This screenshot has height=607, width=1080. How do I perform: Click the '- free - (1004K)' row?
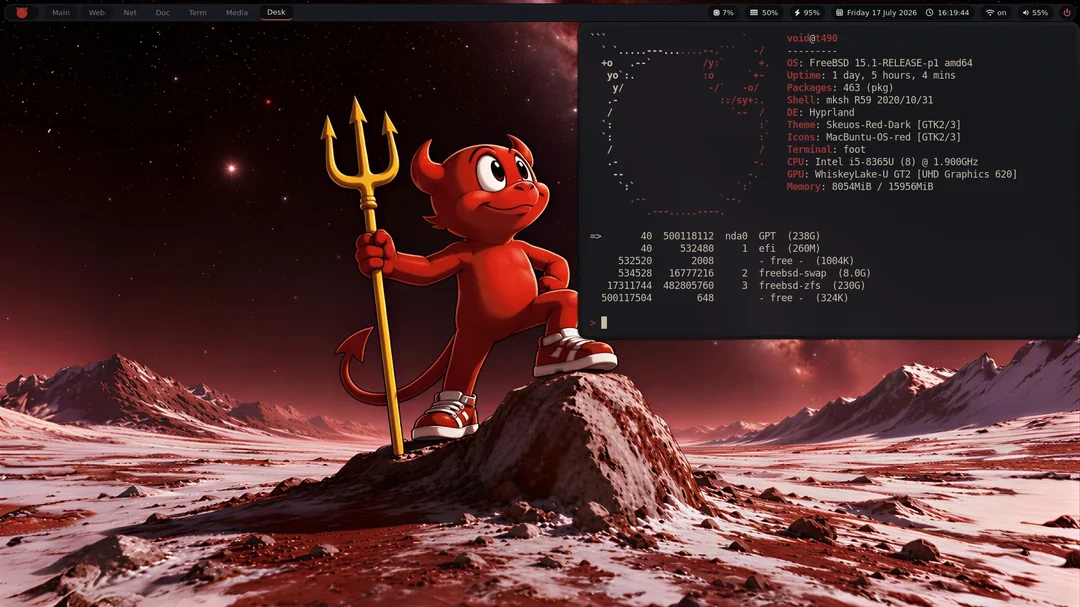coord(736,260)
